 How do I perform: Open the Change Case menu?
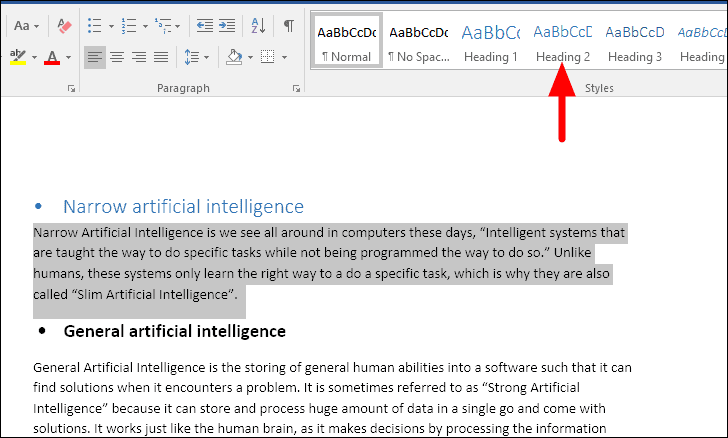click(26, 26)
